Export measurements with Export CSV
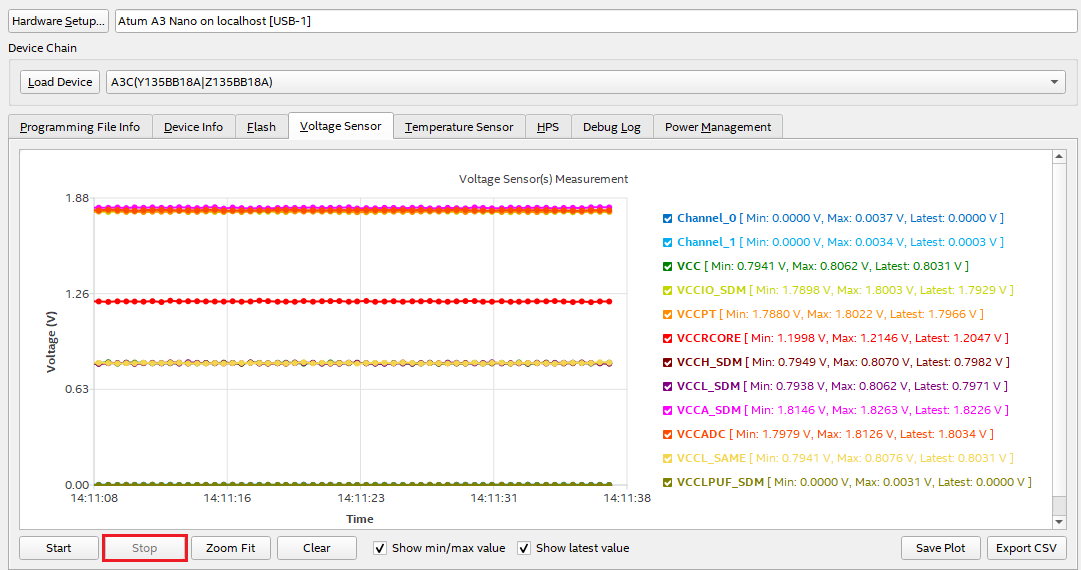The height and width of the screenshot is (570, 1081). pyautogui.click(x=1026, y=548)
